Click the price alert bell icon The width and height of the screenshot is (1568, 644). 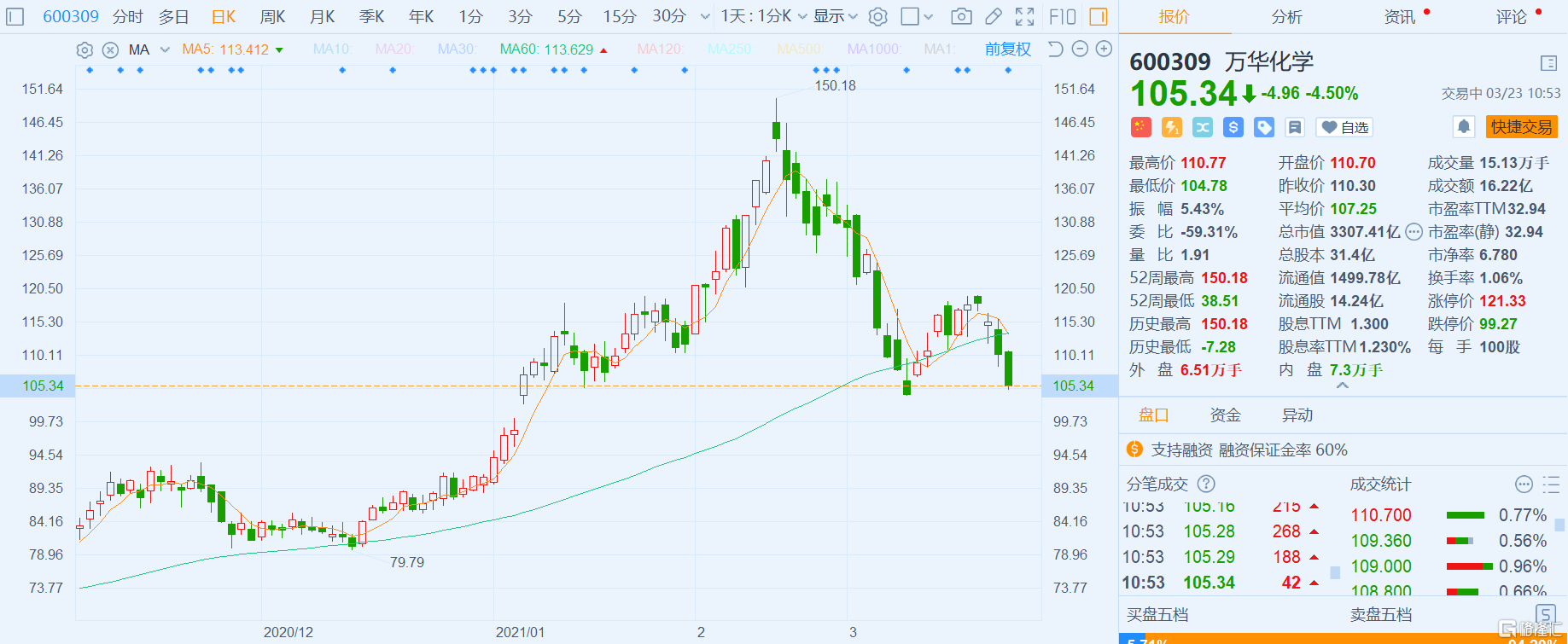[1464, 127]
